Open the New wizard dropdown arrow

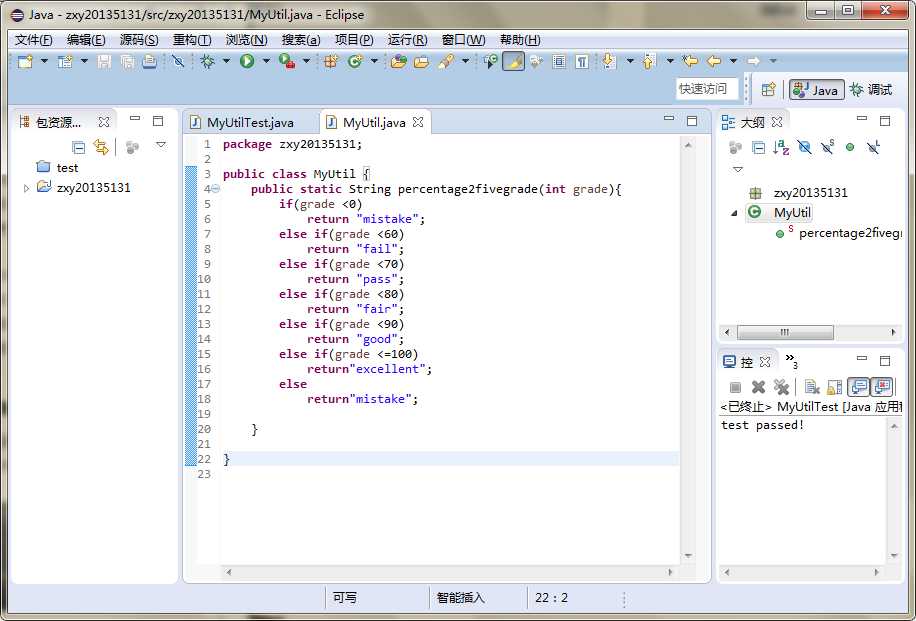44,61
